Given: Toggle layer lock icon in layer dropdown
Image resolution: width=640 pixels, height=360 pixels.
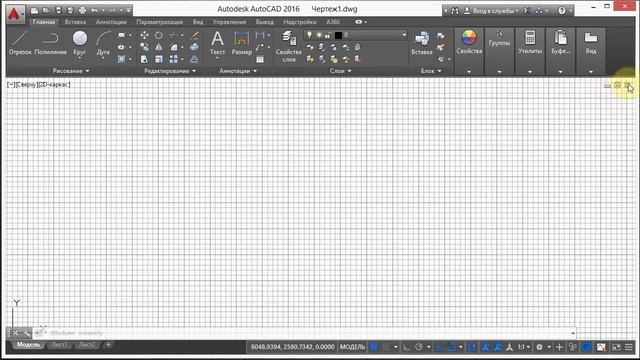Looking at the screenshot, I should (327, 36).
